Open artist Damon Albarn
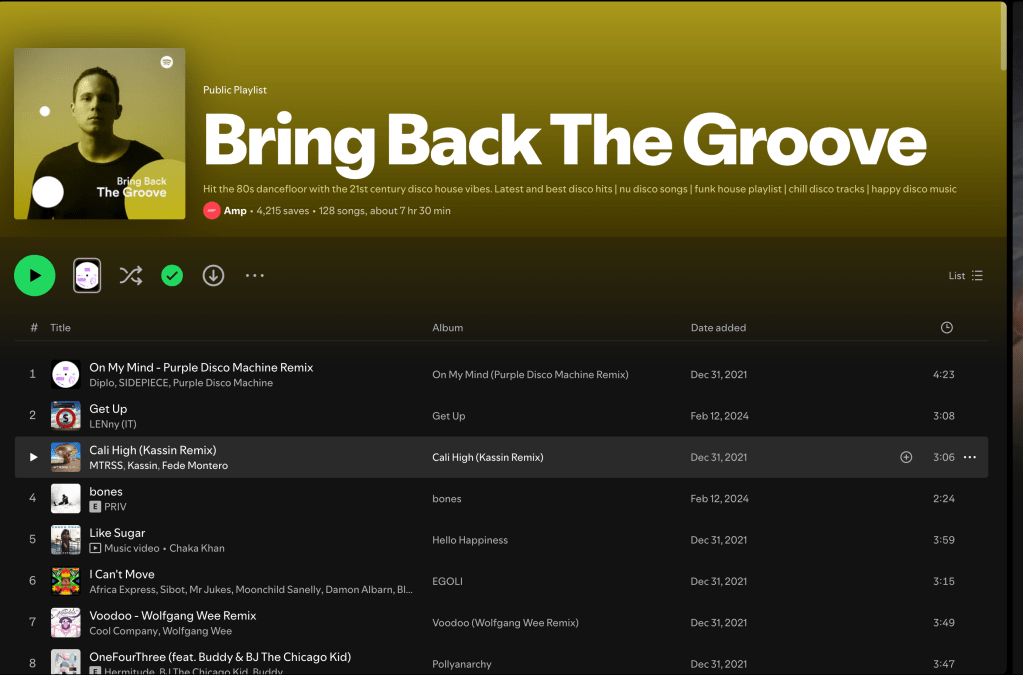1023x675 pixels. (x=359, y=590)
